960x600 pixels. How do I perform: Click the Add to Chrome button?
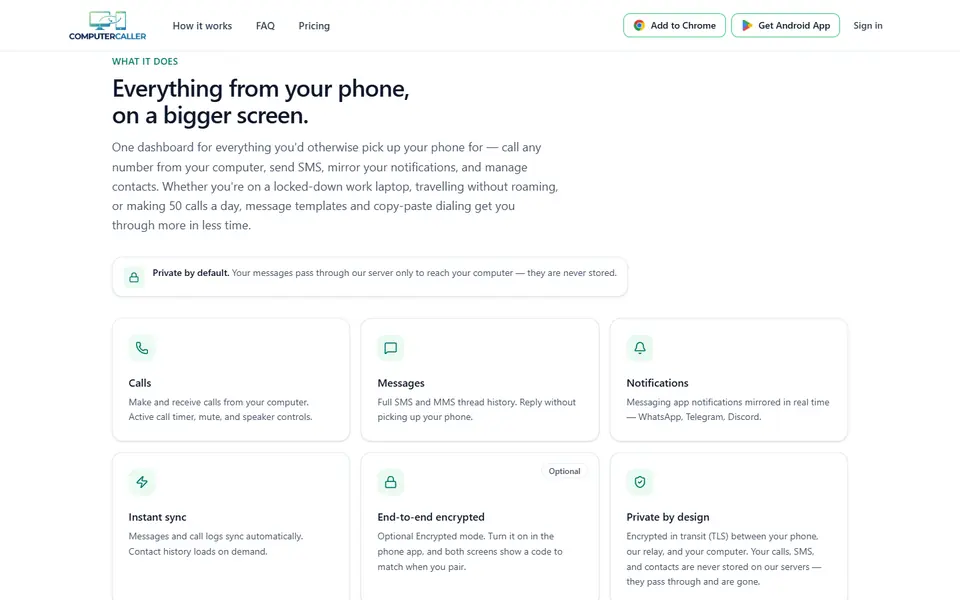(x=674, y=26)
